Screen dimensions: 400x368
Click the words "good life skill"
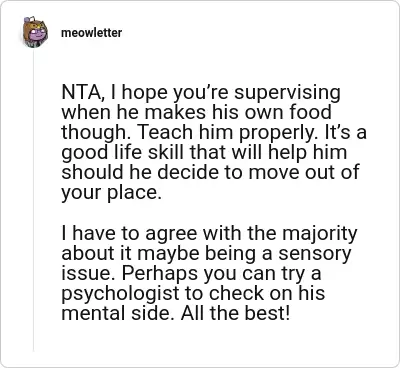click(x=124, y=153)
